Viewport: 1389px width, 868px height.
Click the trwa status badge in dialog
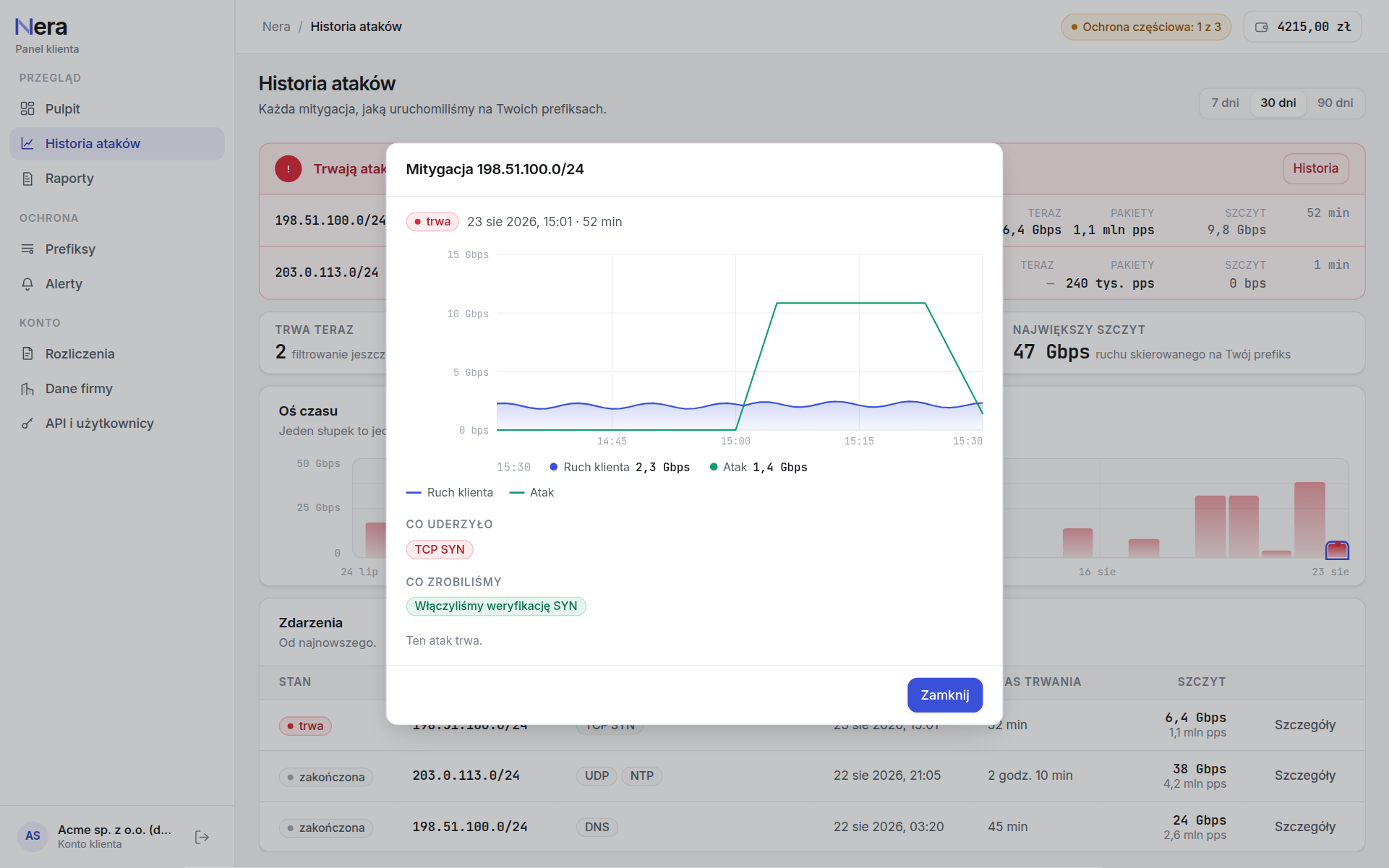[432, 222]
